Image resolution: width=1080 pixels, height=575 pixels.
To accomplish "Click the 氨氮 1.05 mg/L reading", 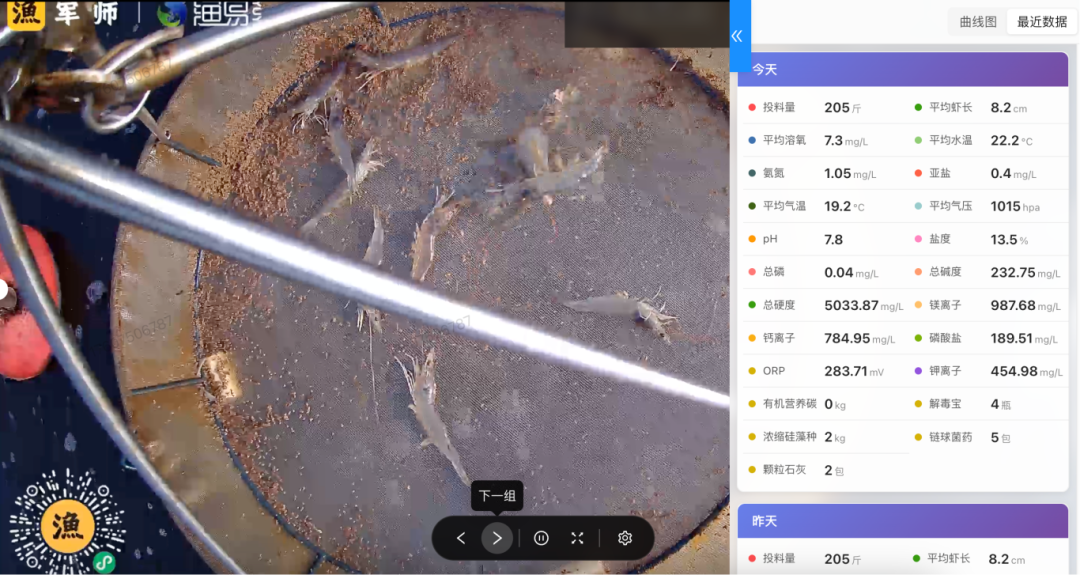I will [849, 174].
